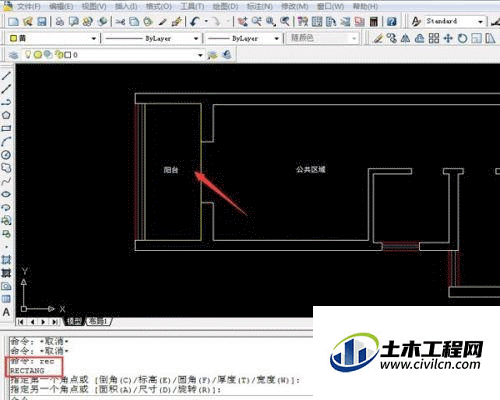500x400 pixels.
Task: Switch to the 布局1 layout tab
Action: pyautogui.click(x=99, y=321)
